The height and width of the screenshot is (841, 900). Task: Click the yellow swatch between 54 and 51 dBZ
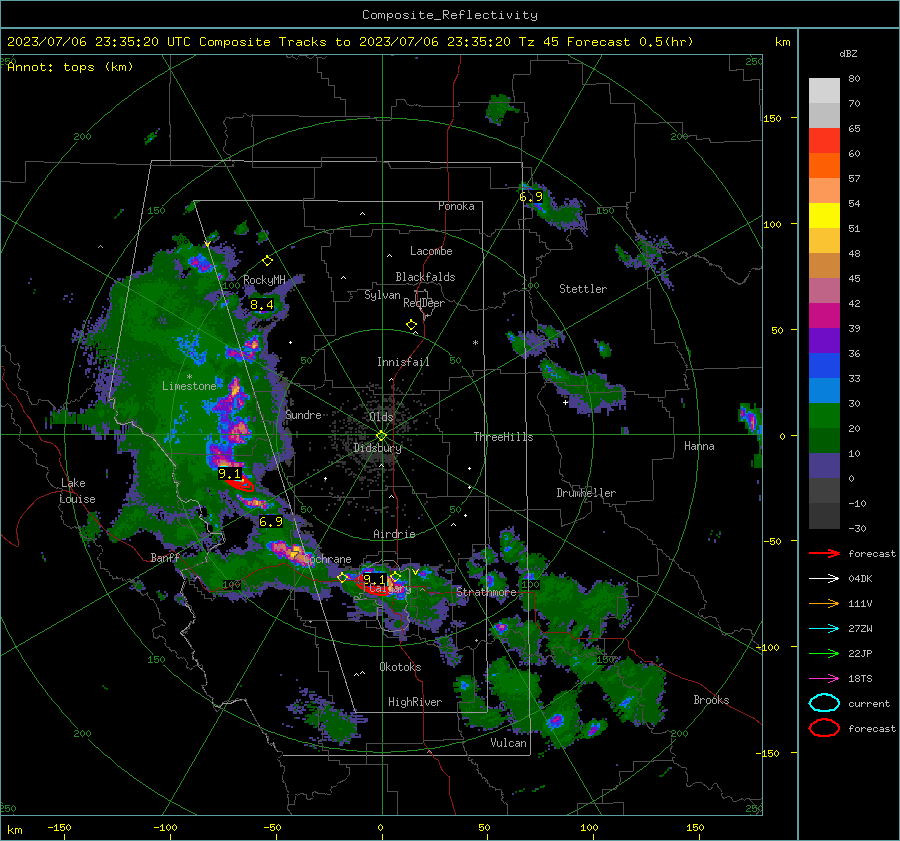[x=824, y=216]
